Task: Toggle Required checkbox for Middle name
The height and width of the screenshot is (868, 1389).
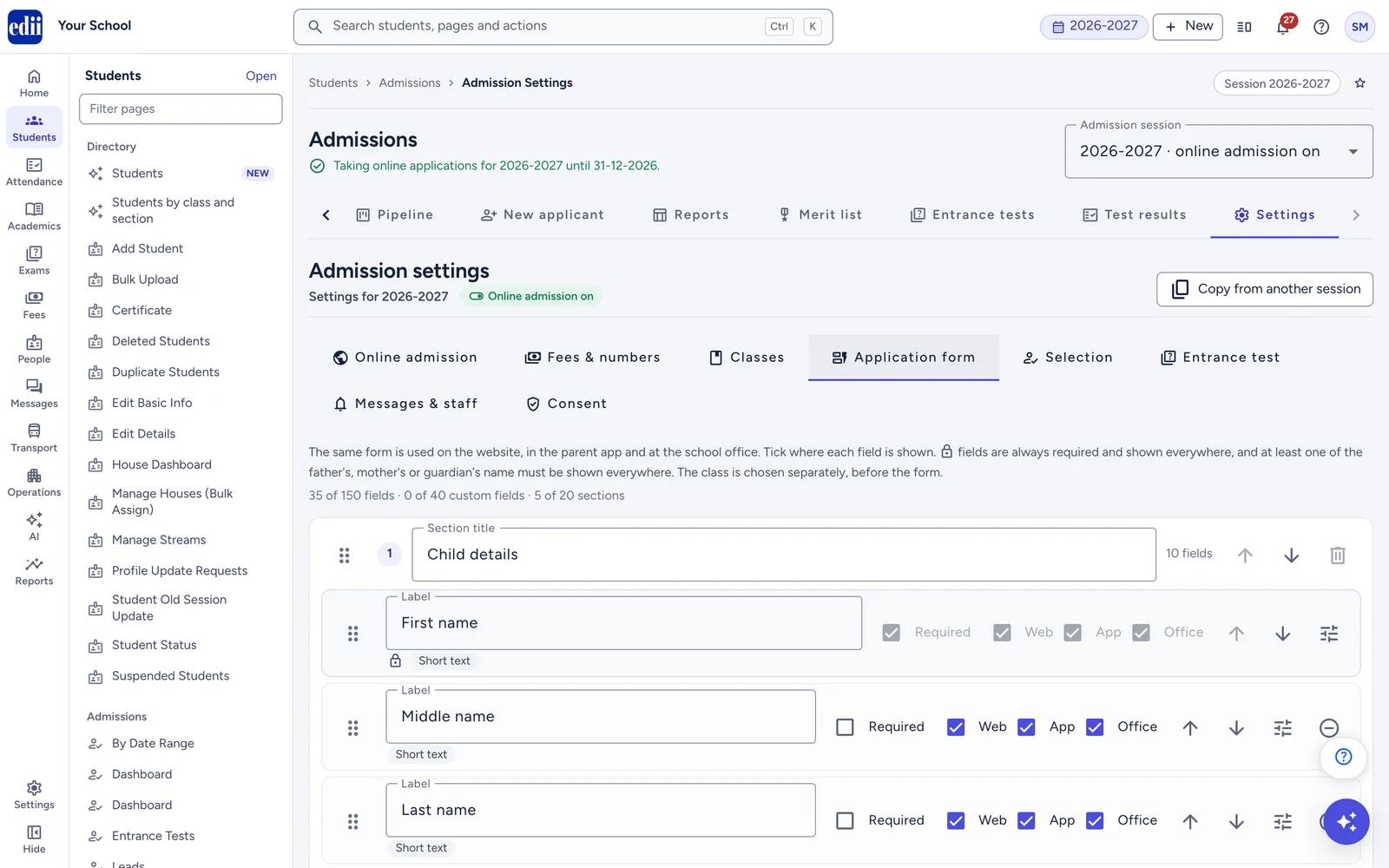Action: [x=845, y=727]
